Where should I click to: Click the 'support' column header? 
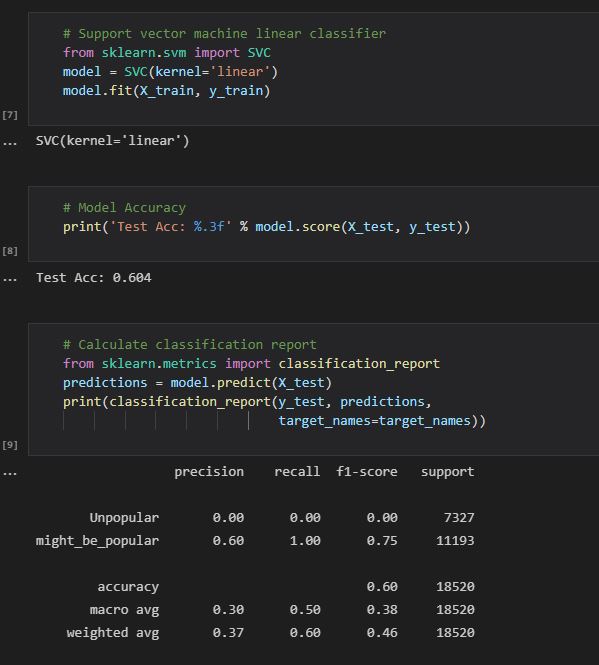[x=448, y=472]
